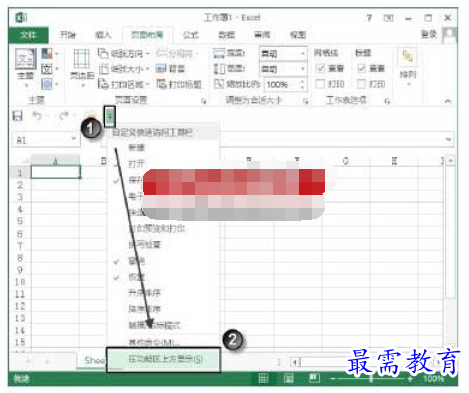
Task: Open Scale to Fit dialog launcher
Action: (306, 101)
